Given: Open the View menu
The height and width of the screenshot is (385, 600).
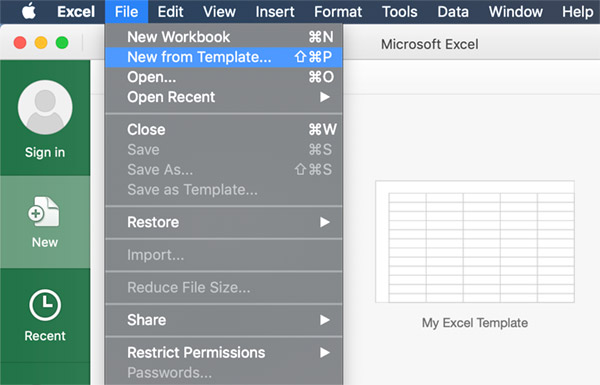Looking at the screenshot, I should coord(219,12).
